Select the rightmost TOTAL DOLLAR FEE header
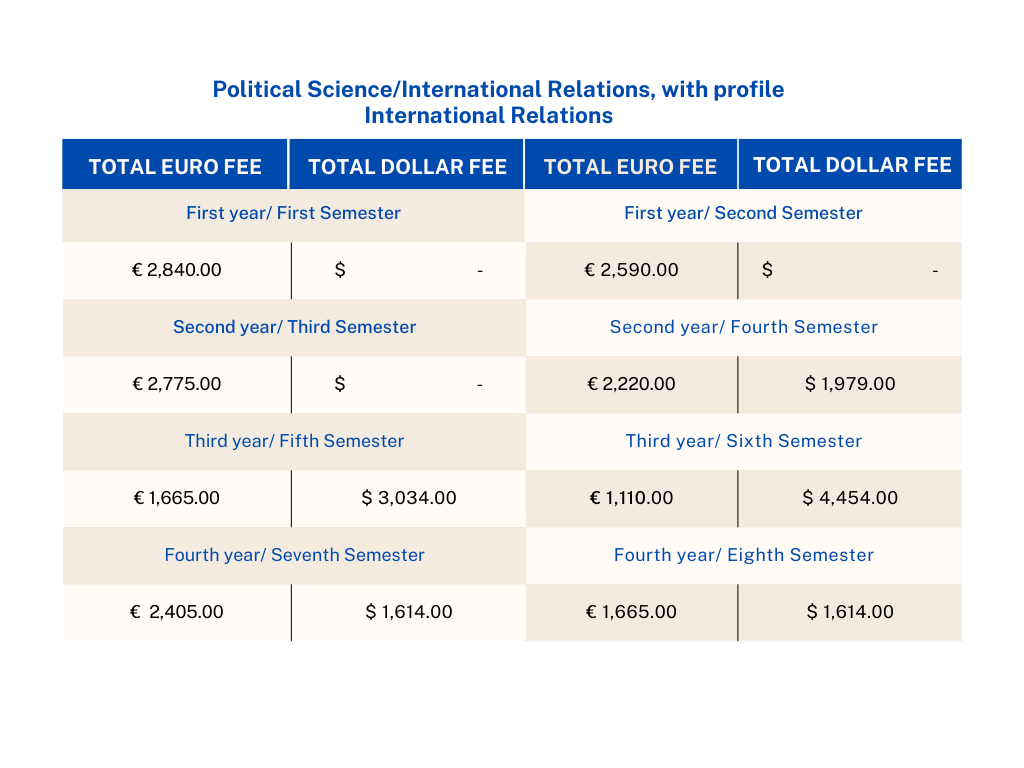Viewport: 1024px width, 768px height. (x=852, y=165)
